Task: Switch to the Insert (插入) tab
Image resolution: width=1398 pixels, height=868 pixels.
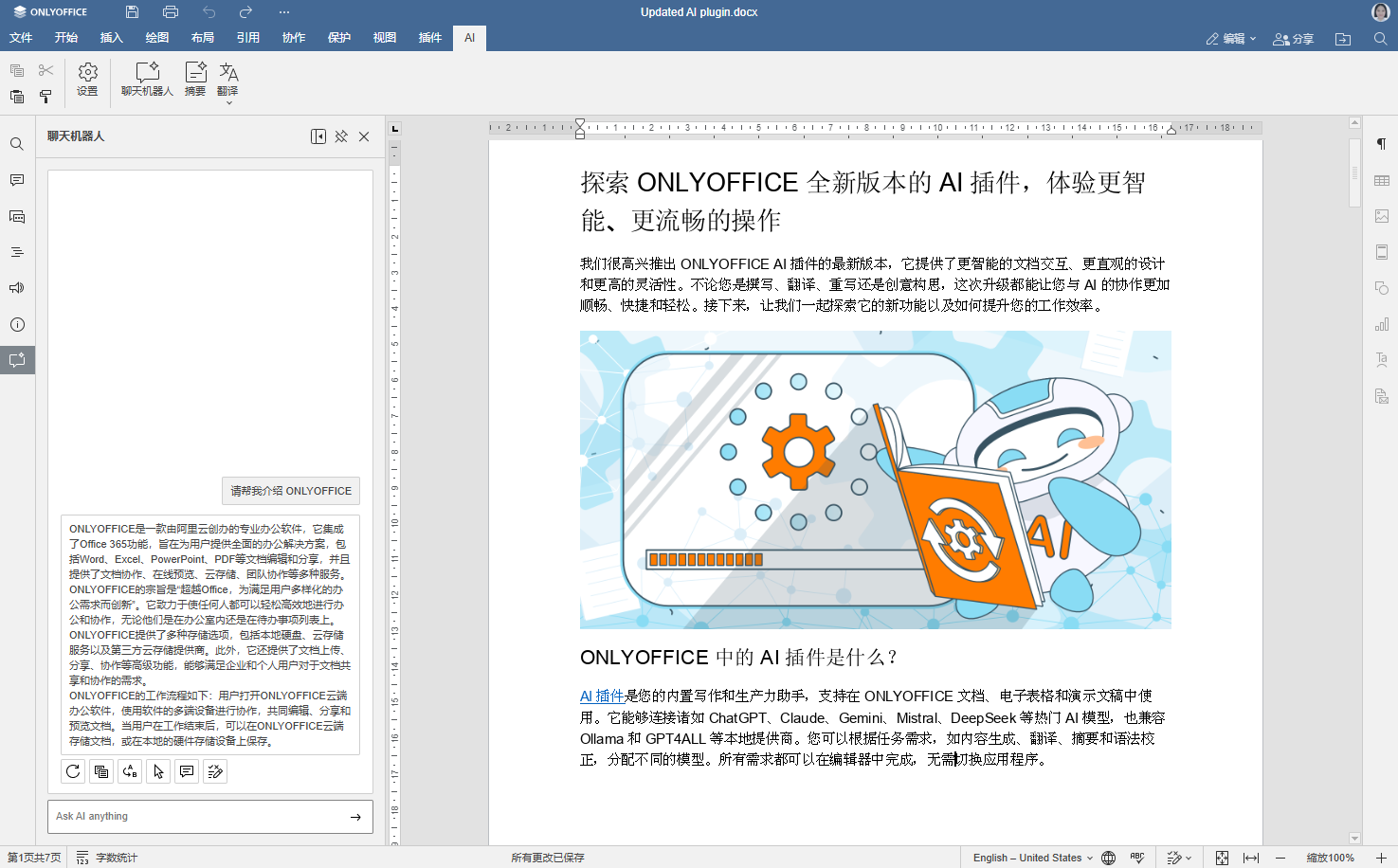Action: pos(112,38)
